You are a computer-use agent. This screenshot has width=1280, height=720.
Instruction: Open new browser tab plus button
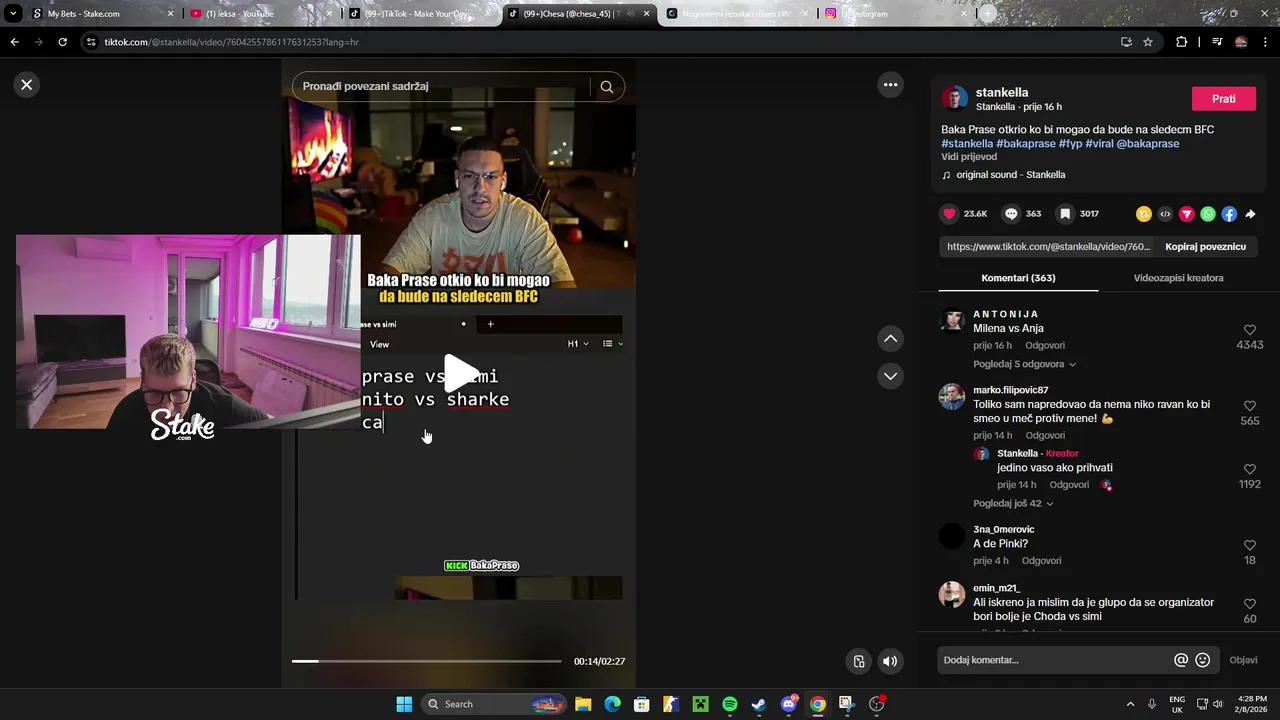click(x=987, y=14)
